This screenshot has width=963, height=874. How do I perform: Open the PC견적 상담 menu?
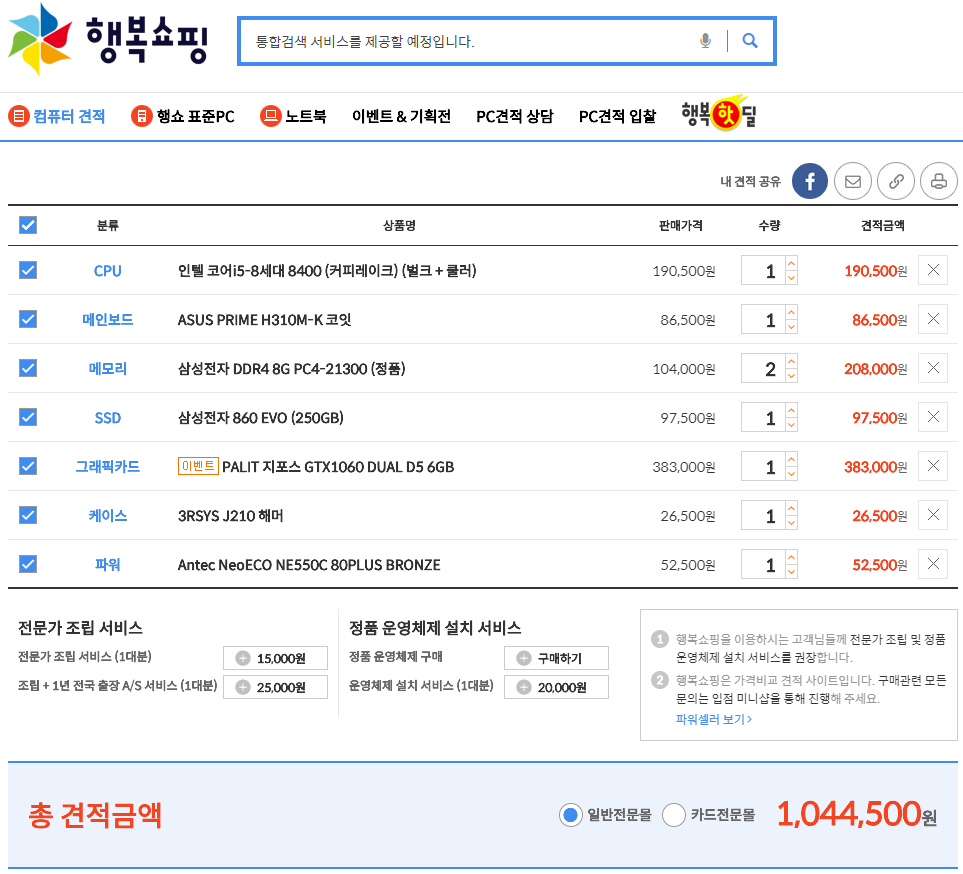point(515,116)
